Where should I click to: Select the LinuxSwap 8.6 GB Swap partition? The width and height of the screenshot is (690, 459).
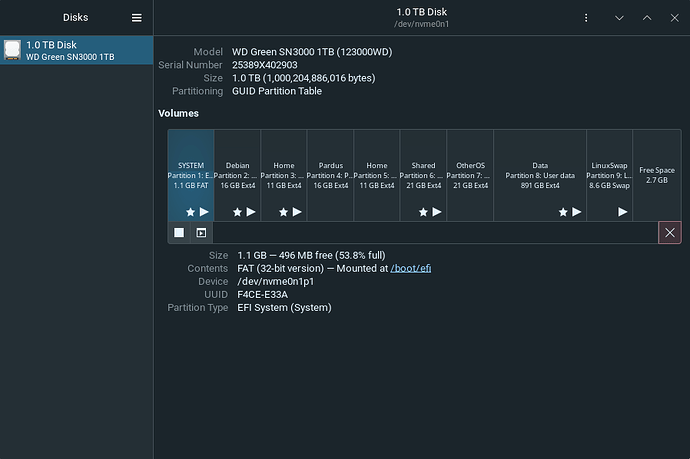coord(609,175)
